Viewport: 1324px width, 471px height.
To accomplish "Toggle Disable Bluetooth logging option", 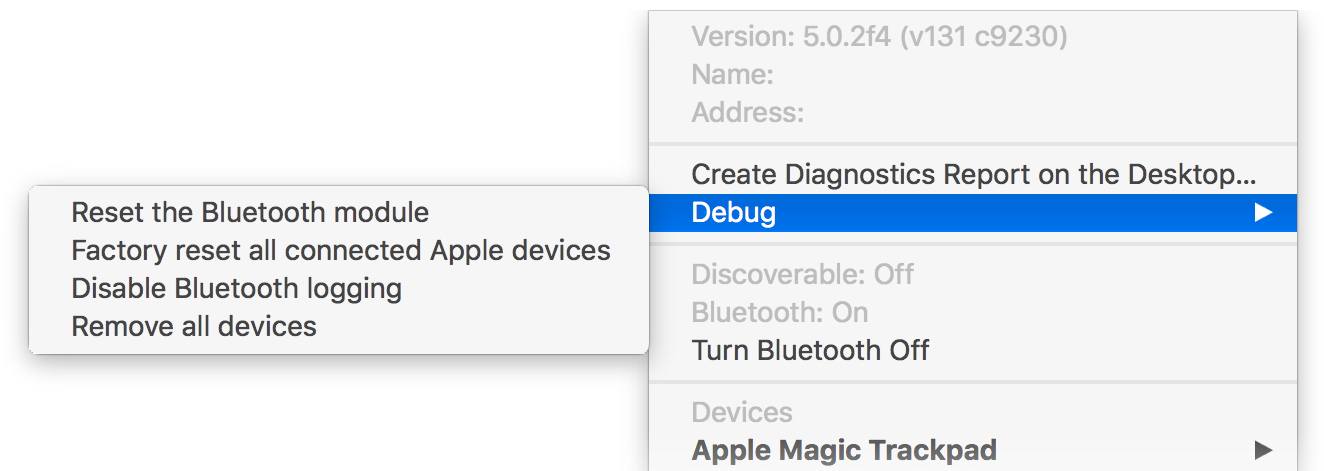I will click(x=236, y=288).
